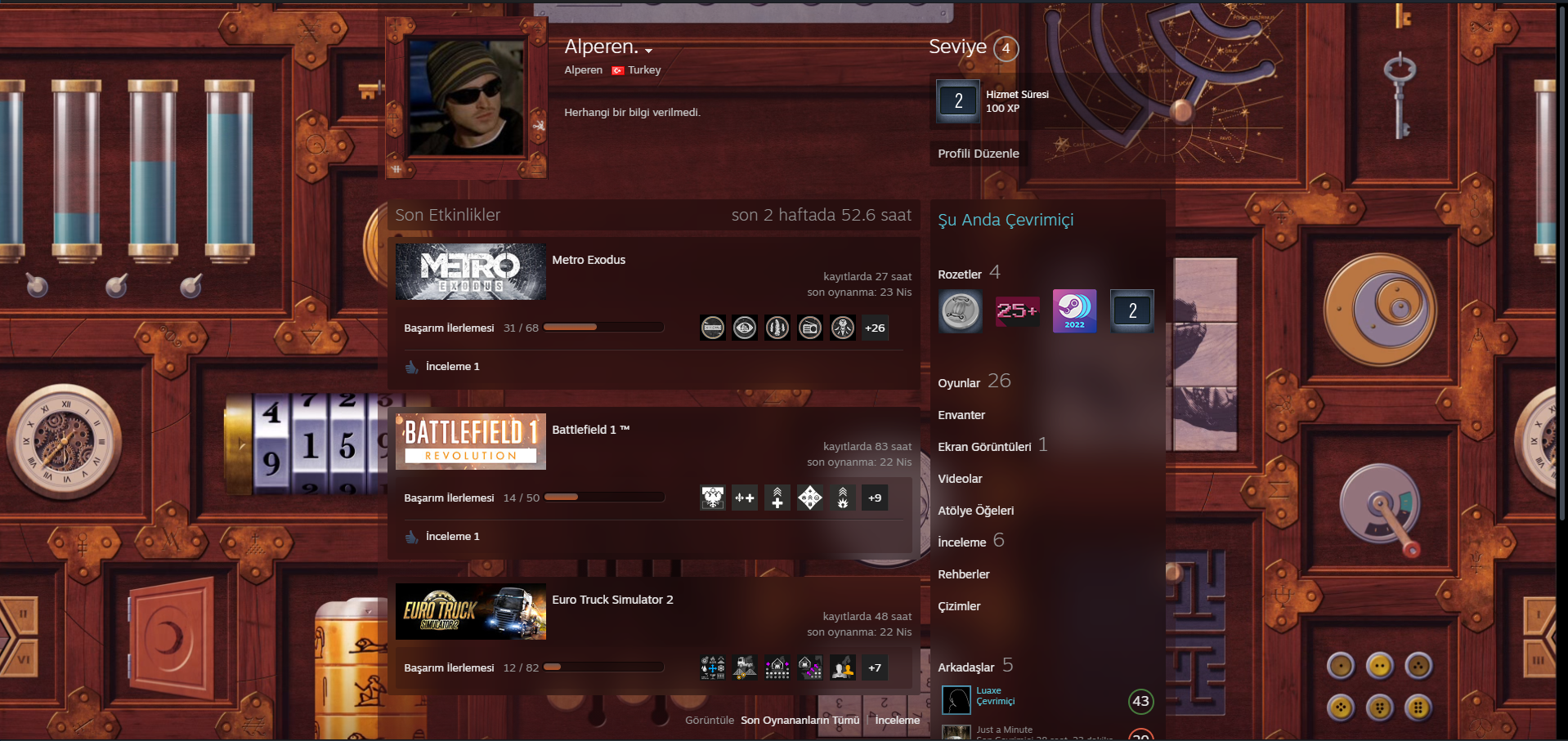Click the thumbs-up icon in the Metro Exodus card
Screen dimensions: 1568x741
[x=411, y=367]
